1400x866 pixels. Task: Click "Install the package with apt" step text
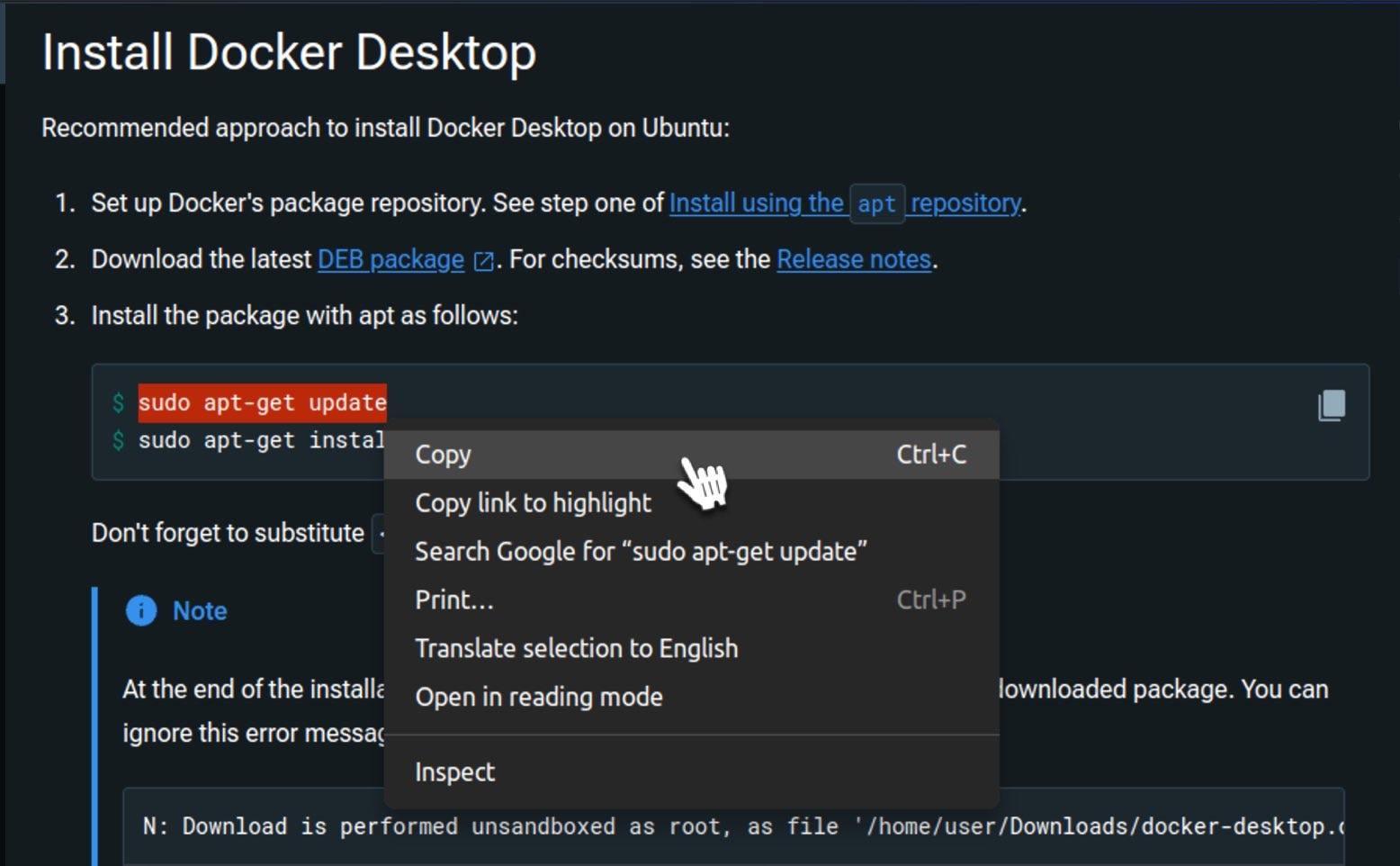[x=304, y=316]
